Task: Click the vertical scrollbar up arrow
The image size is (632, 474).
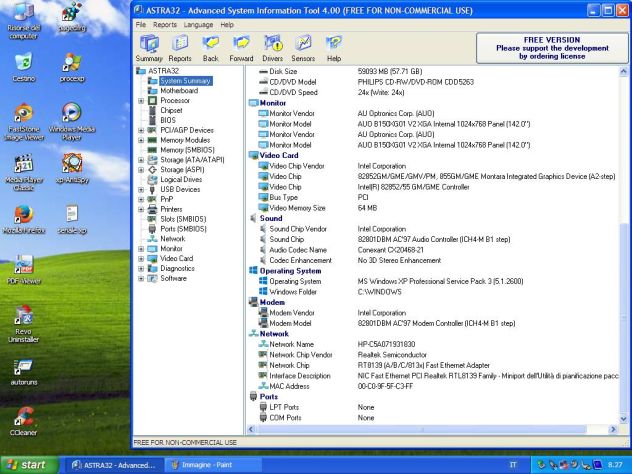Action: (623, 72)
